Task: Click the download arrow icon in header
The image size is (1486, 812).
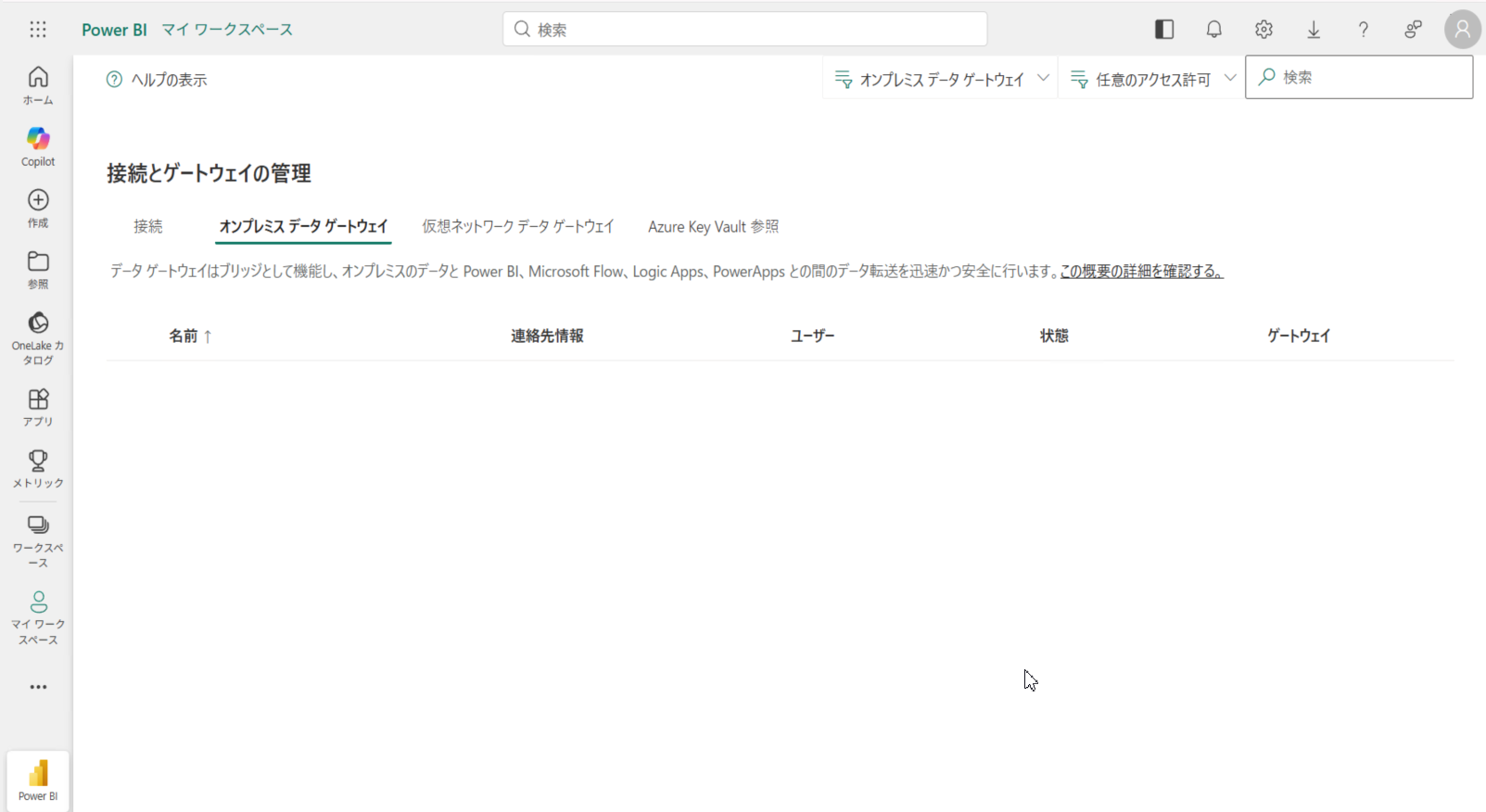Action: (x=1314, y=30)
